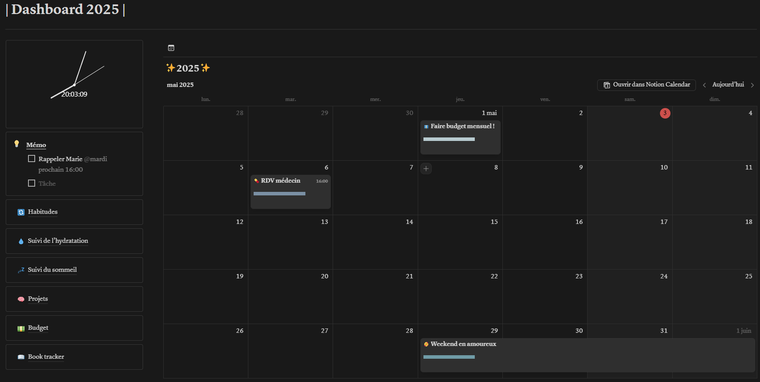The image size is (760, 382).
Task: Open the Habitudes page icon
Action: (x=21, y=212)
